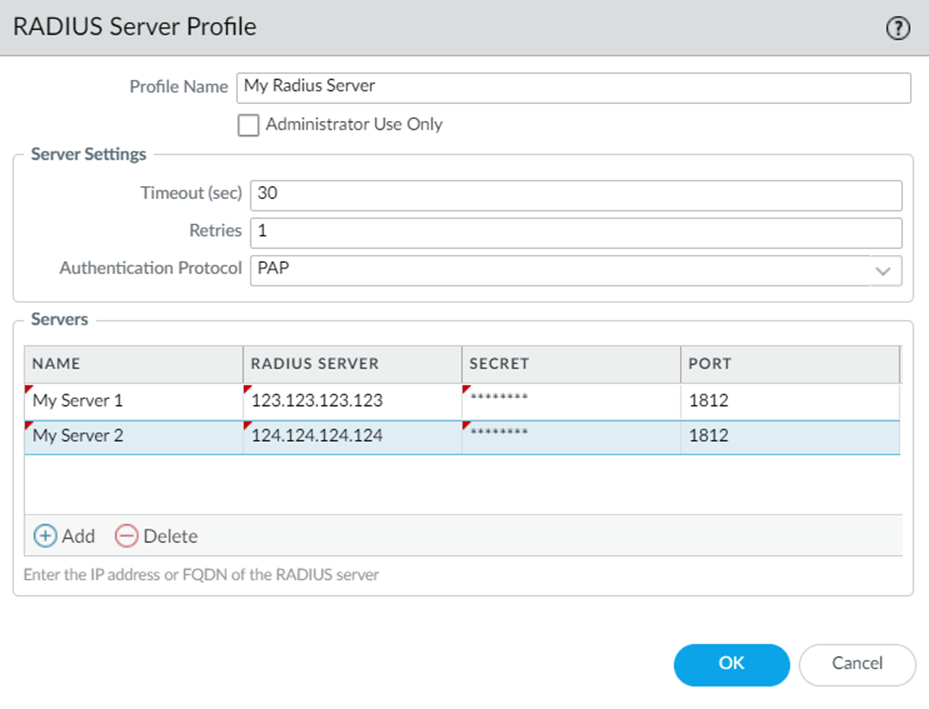The width and height of the screenshot is (929, 709).
Task: Select the My Server 1 name cell
Action: click(x=133, y=401)
